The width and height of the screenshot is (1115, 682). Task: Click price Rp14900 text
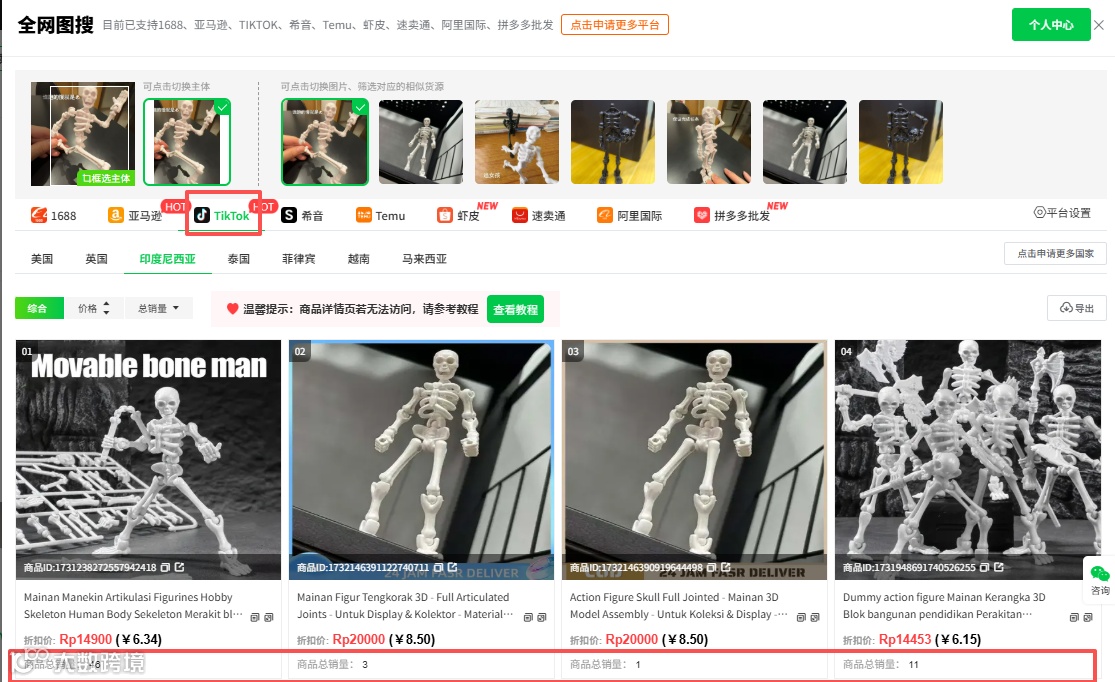coord(85,639)
